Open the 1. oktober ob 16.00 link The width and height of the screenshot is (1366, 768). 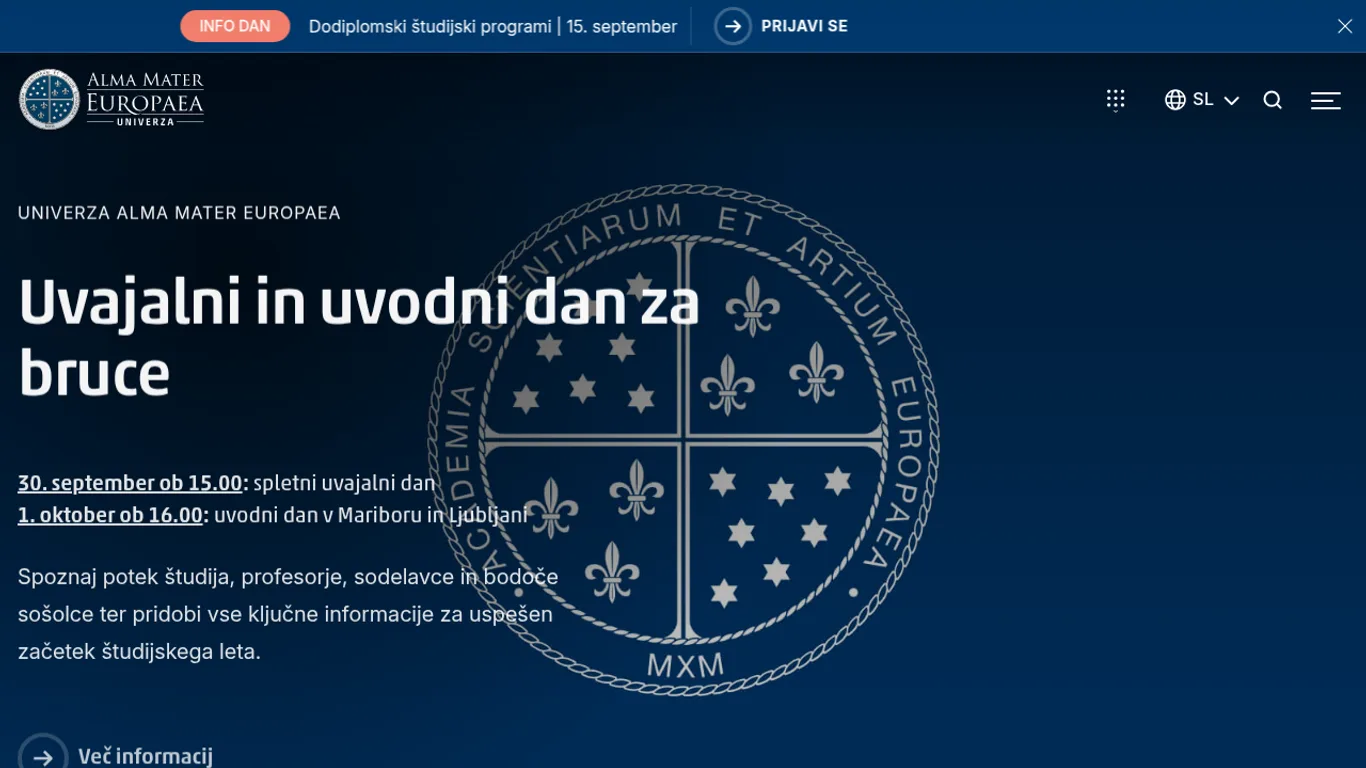pyautogui.click(x=110, y=515)
